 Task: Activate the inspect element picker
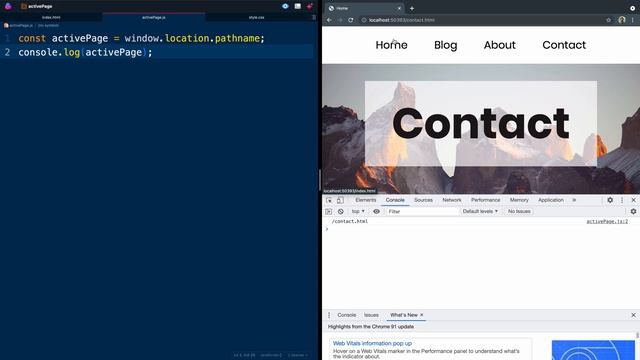329,200
